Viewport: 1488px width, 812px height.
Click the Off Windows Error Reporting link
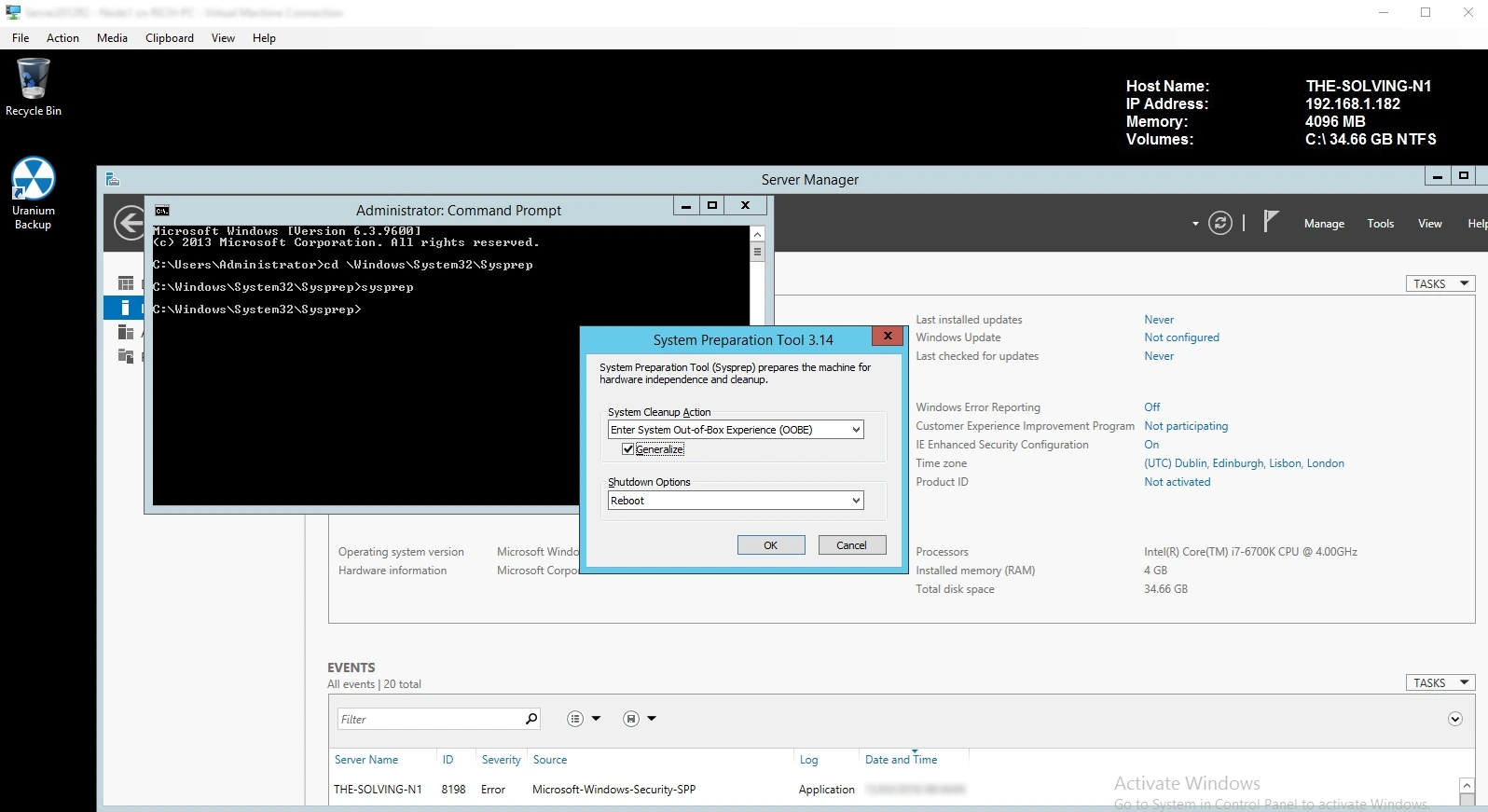(x=1152, y=407)
